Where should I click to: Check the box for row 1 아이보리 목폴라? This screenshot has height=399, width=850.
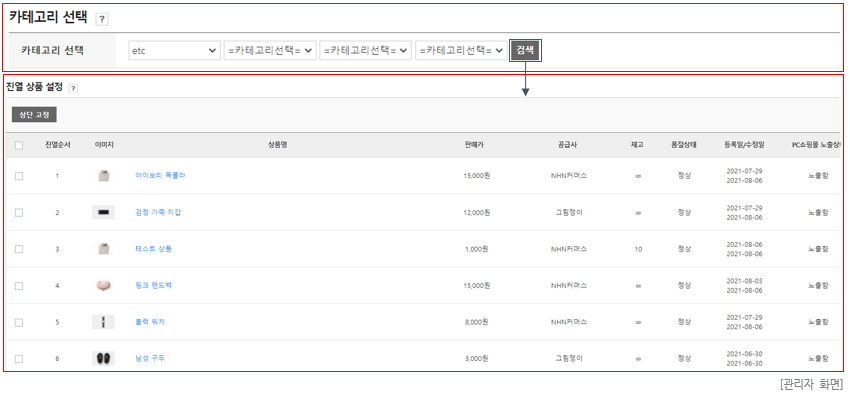tap(19, 176)
